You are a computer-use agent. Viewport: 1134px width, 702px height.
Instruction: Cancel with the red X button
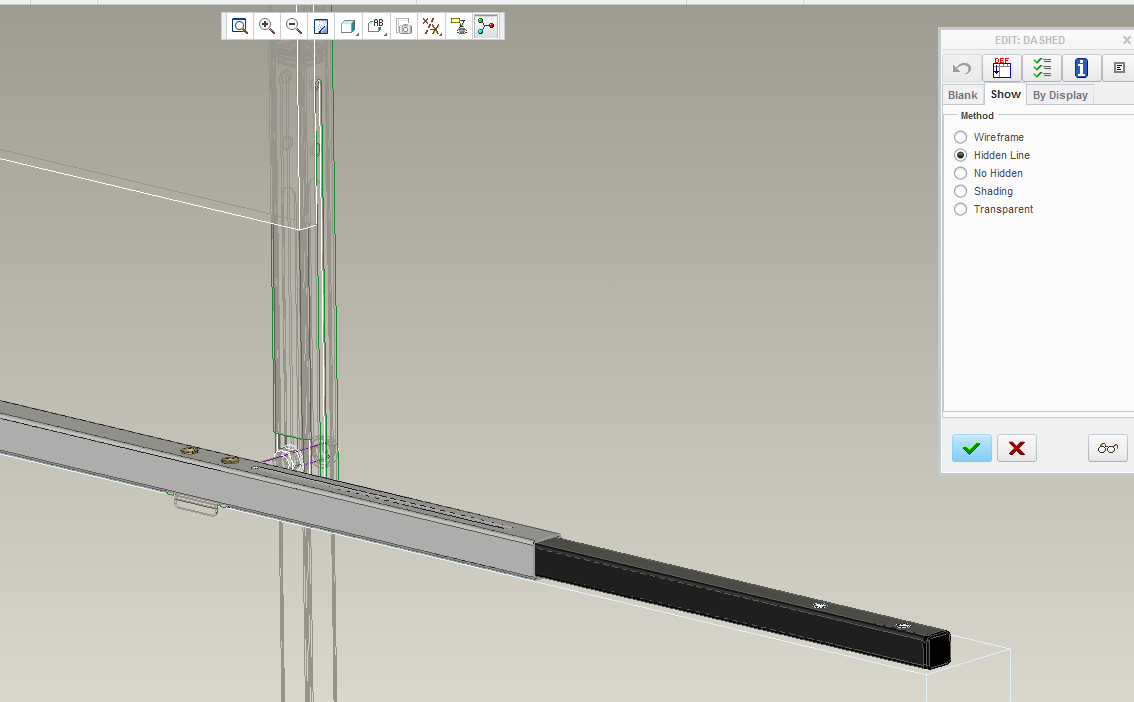1017,448
